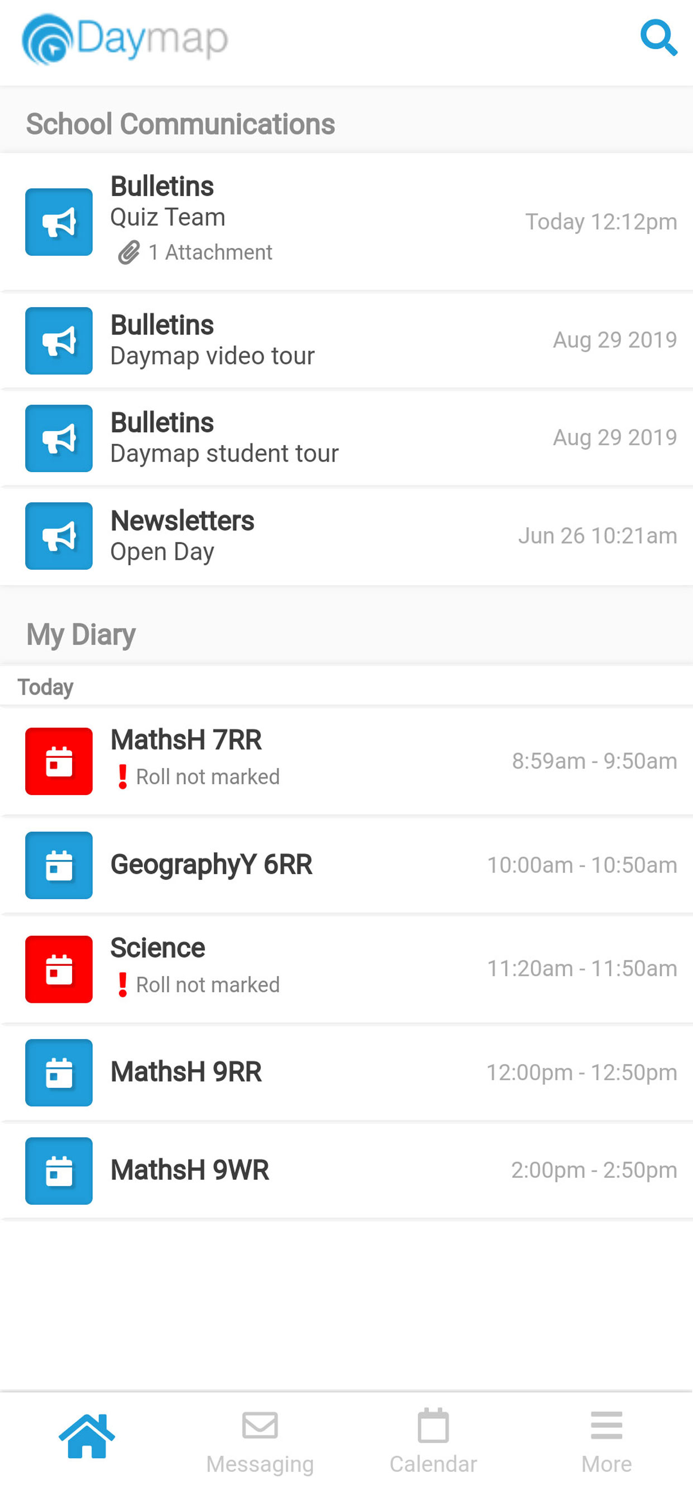
Task: Tap the red calendar icon for MathsH 7RR
Action: [x=59, y=761]
